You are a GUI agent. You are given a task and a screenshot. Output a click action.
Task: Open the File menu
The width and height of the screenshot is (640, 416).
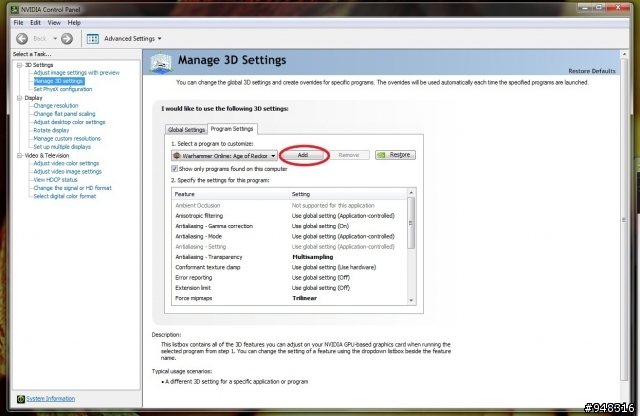(18, 23)
